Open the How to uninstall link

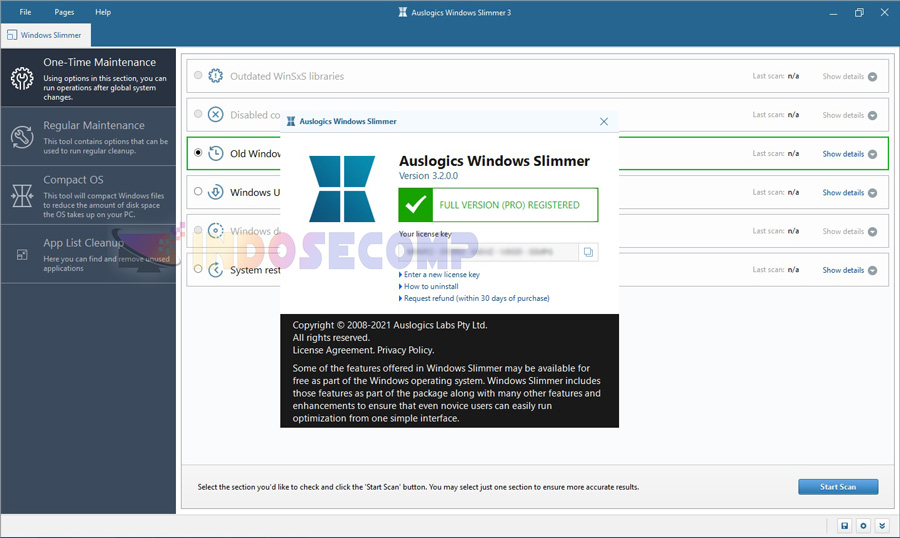click(431, 287)
